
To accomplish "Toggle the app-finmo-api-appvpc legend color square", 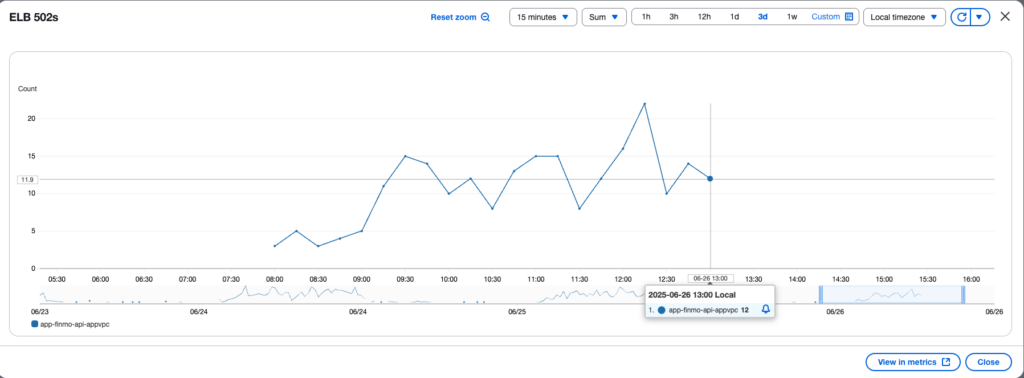I will point(34,324).
